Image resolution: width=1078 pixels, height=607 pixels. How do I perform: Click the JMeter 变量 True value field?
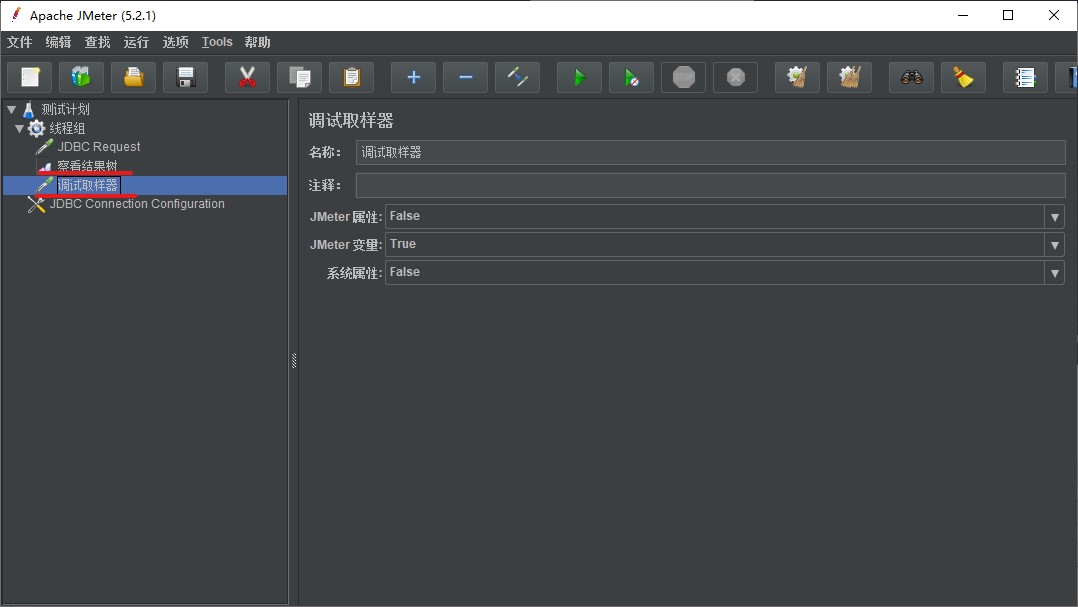pos(715,245)
